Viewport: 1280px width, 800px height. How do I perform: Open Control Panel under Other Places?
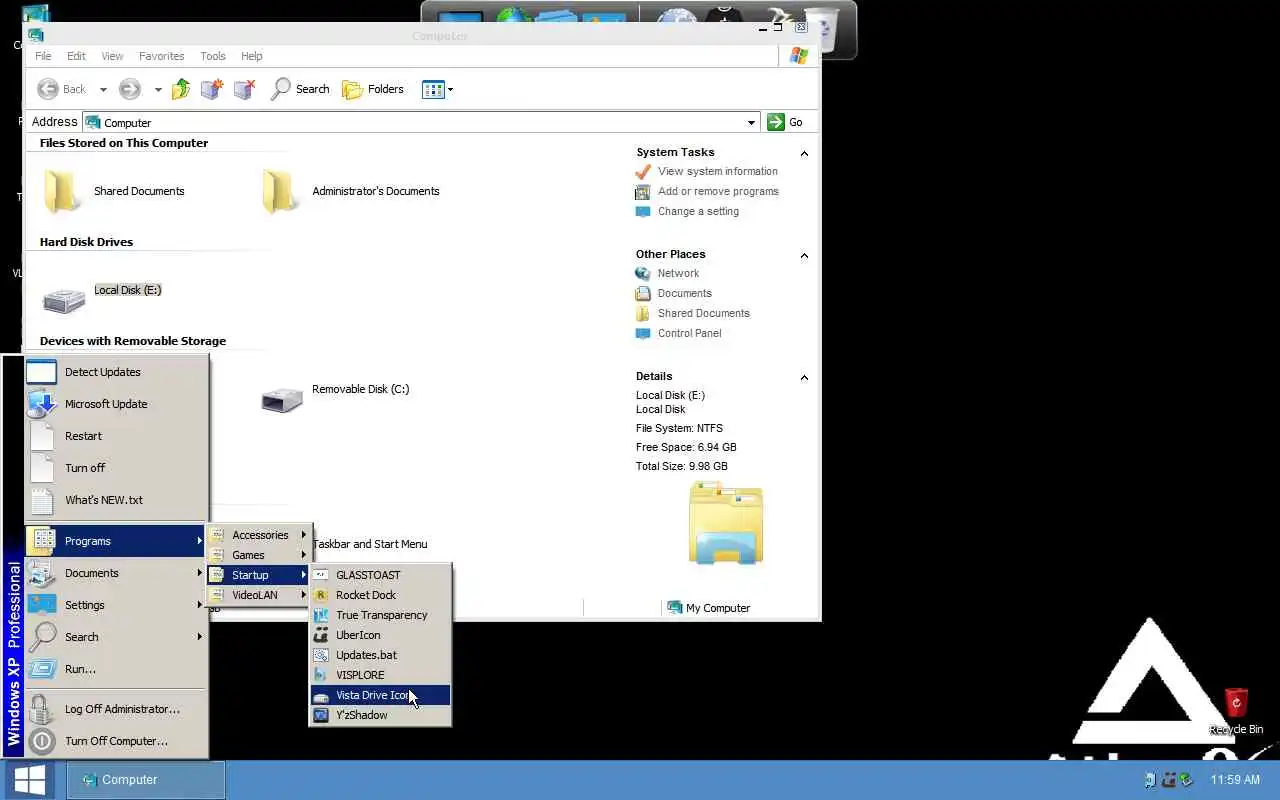[689, 333]
